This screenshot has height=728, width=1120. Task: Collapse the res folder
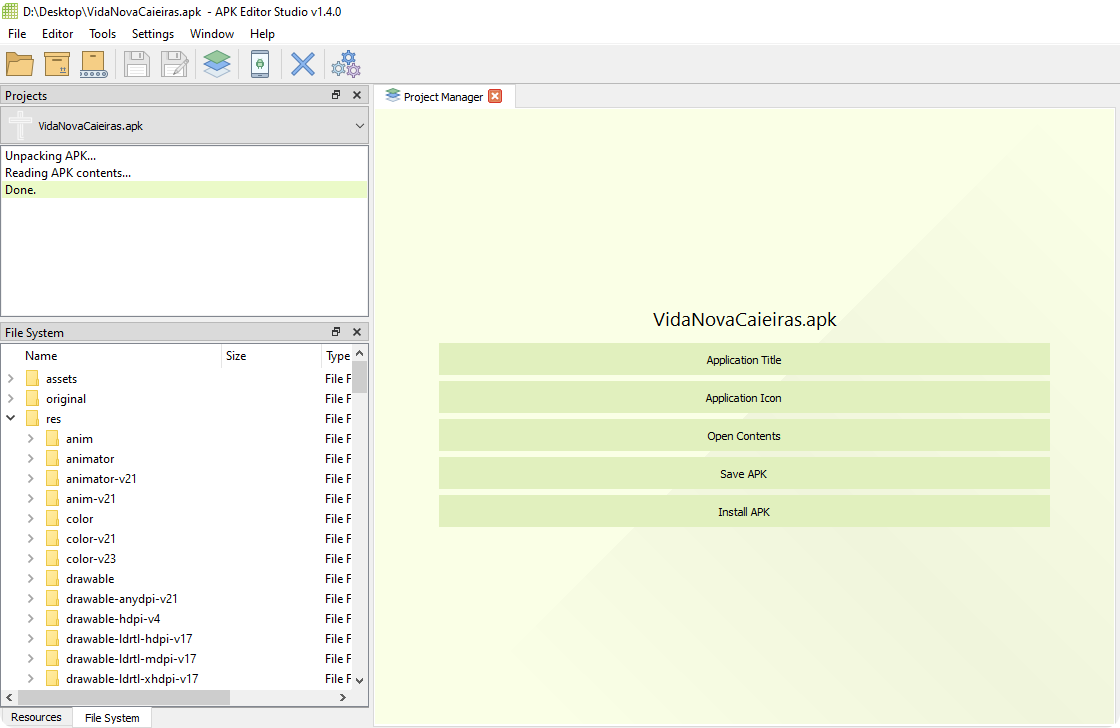pyautogui.click(x=11, y=419)
